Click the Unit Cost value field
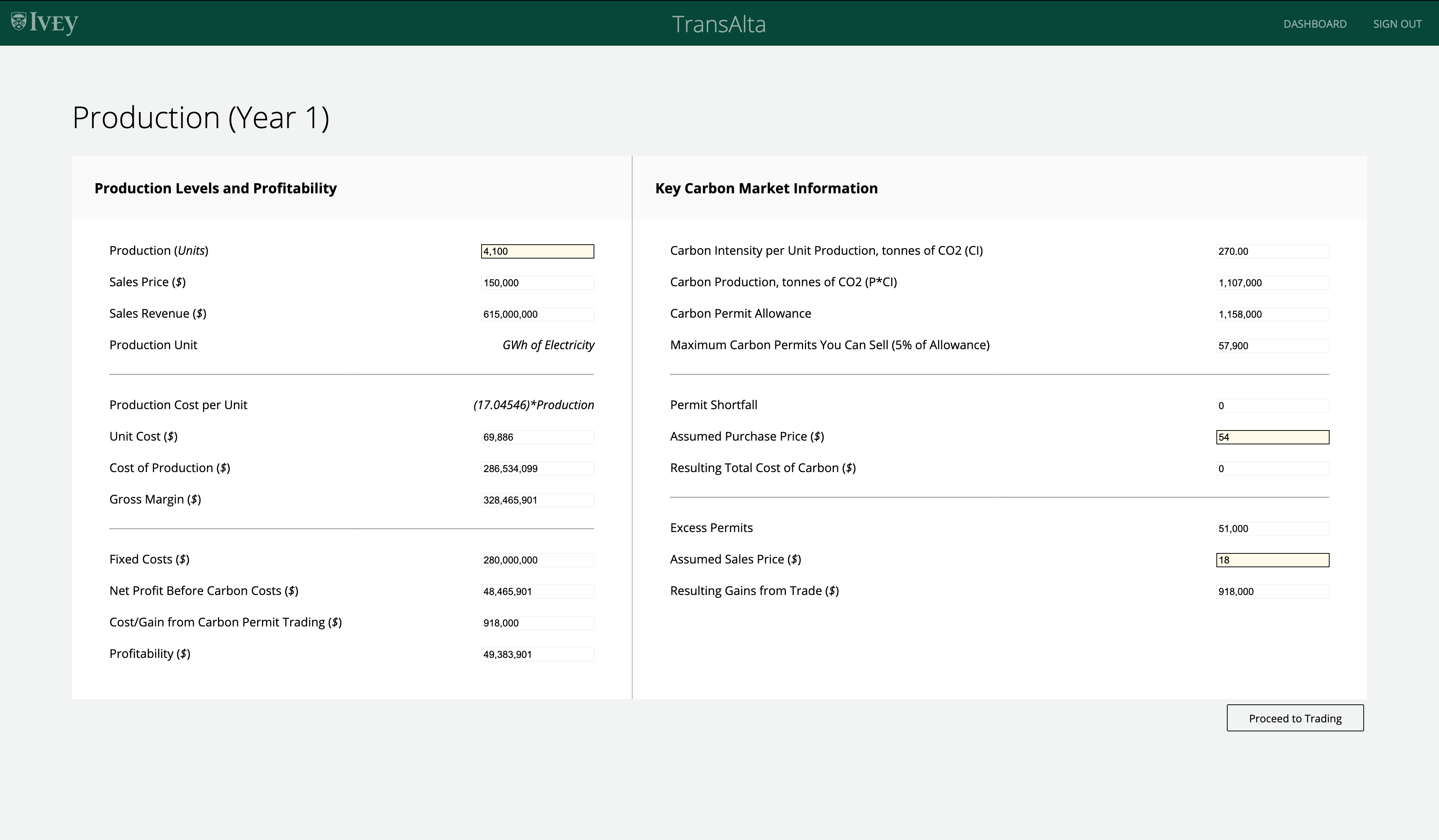This screenshot has width=1439, height=840. tap(537, 437)
